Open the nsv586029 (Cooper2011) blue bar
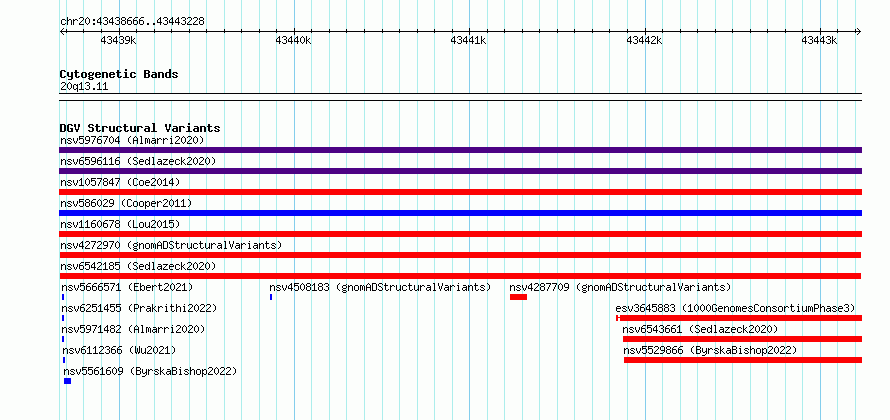This screenshot has width=890, height=420. point(460,213)
